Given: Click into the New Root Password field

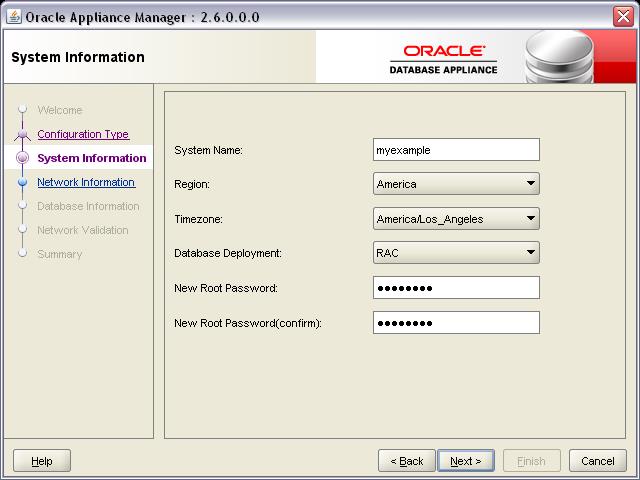Looking at the screenshot, I should 456,288.
